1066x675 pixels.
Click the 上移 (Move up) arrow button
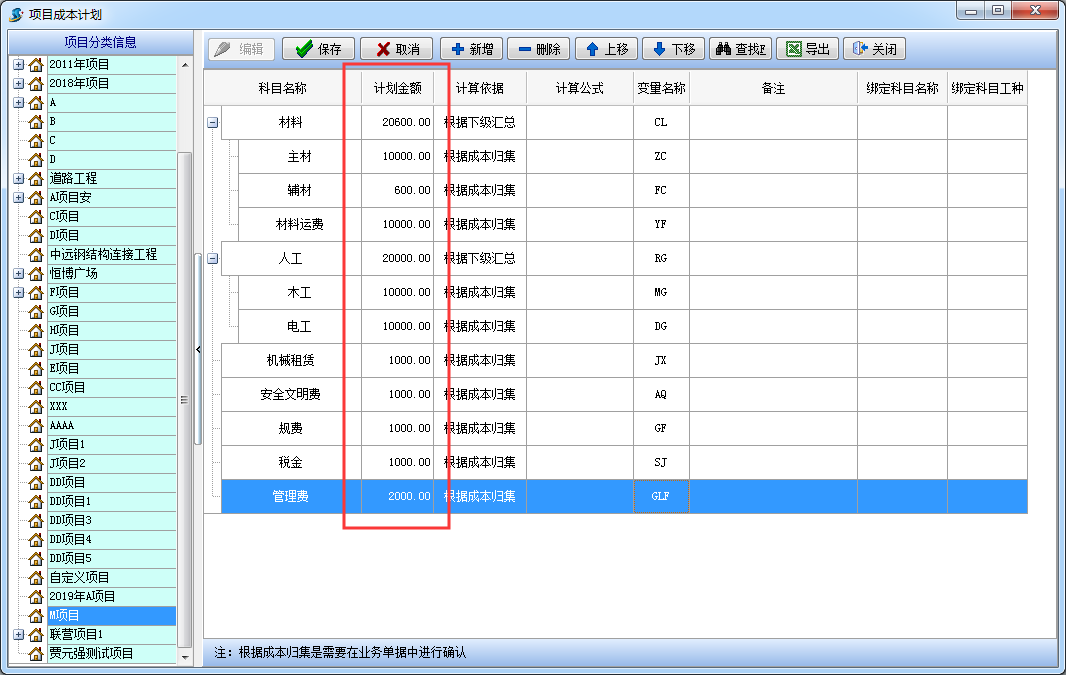606,49
